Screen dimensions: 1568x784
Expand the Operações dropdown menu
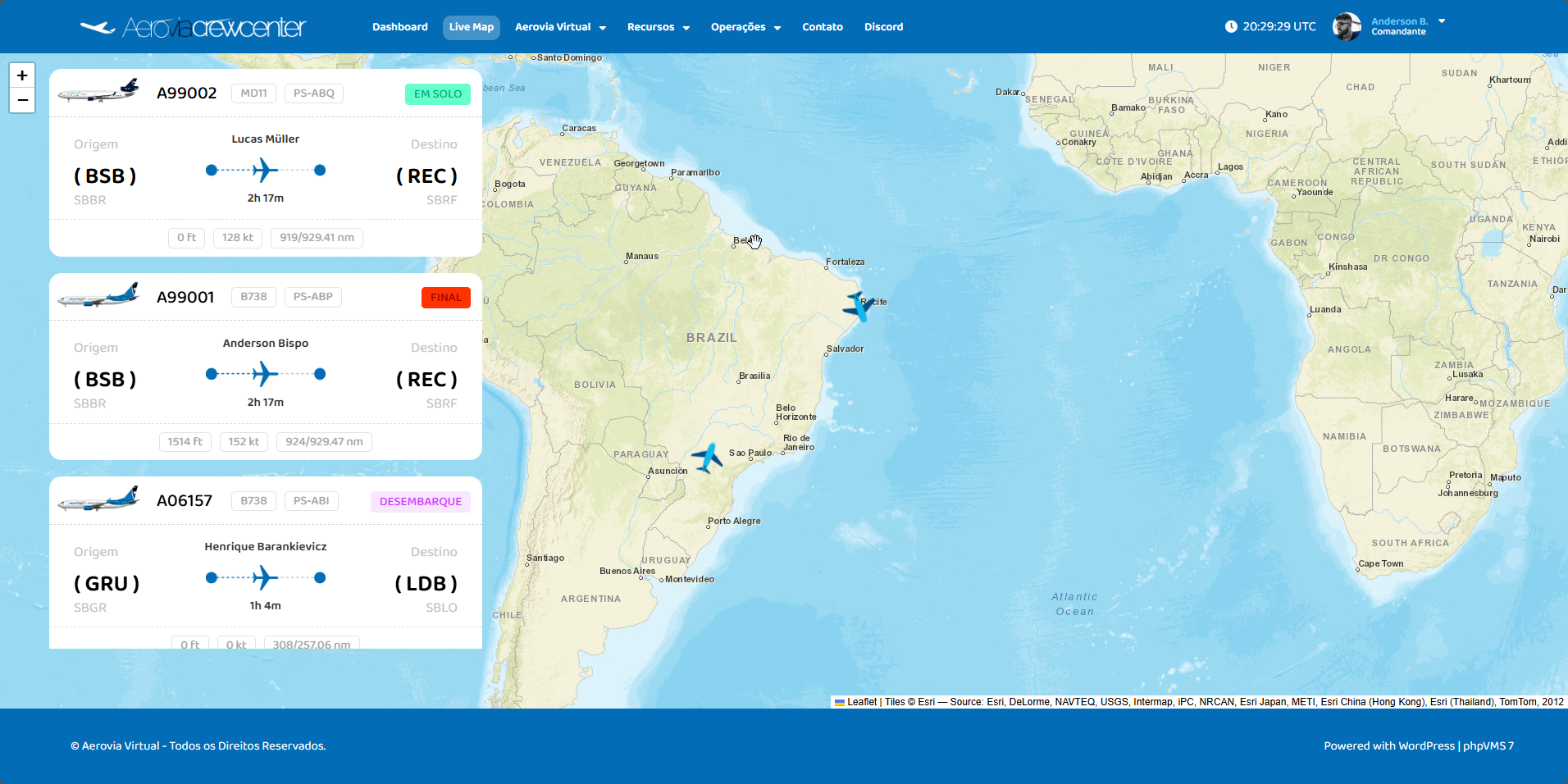click(x=745, y=27)
